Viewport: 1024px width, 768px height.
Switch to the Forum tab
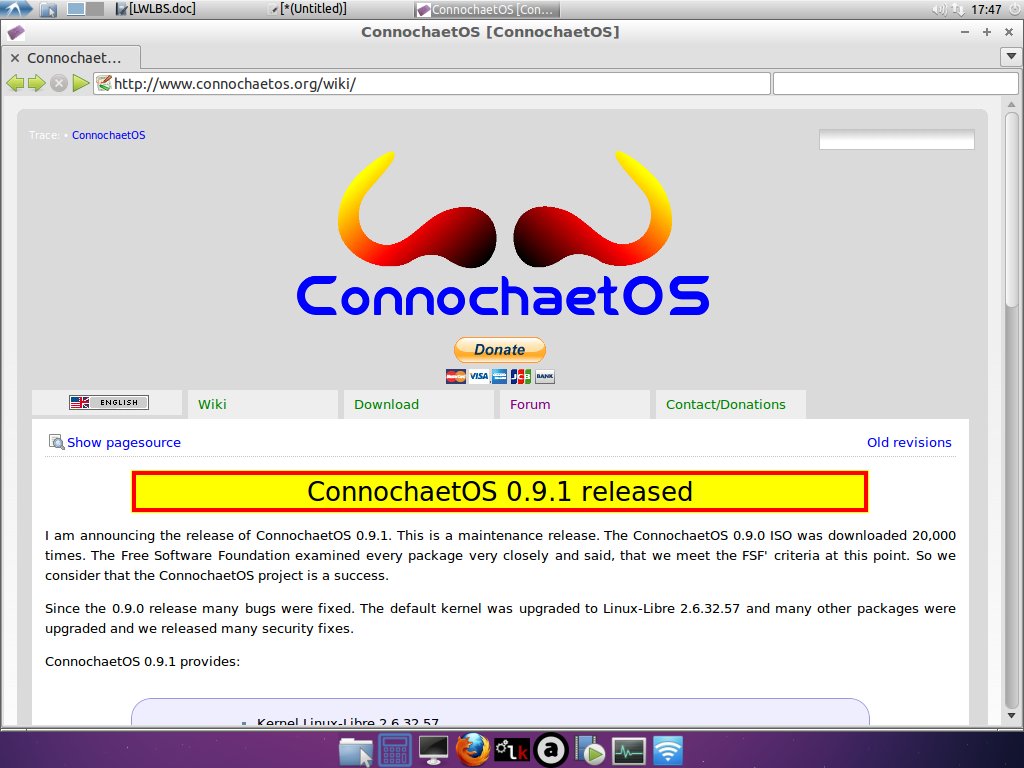click(530, 404)
